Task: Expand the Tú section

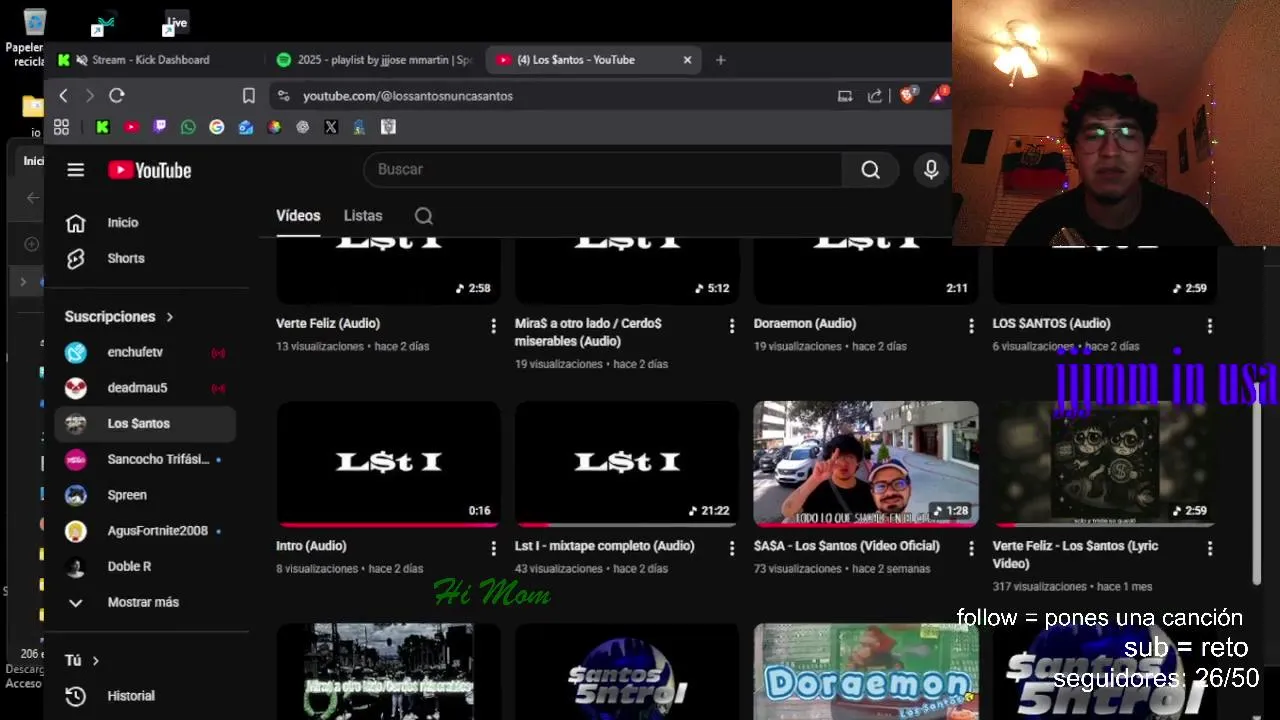Action: point(83,660)
